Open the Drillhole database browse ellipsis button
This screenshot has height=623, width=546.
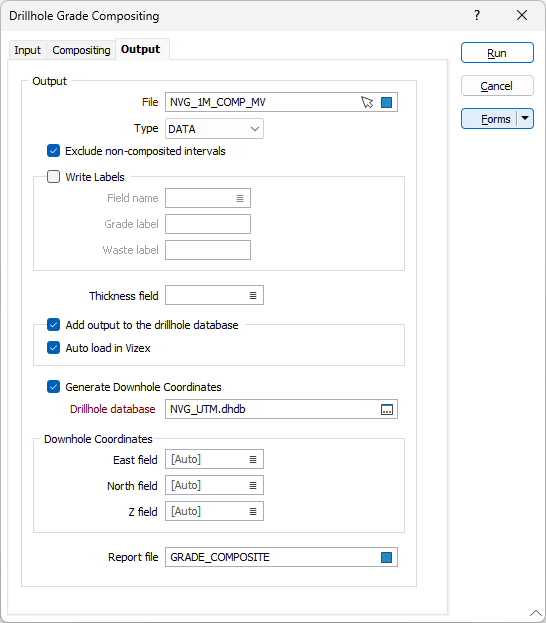(387, 410)
